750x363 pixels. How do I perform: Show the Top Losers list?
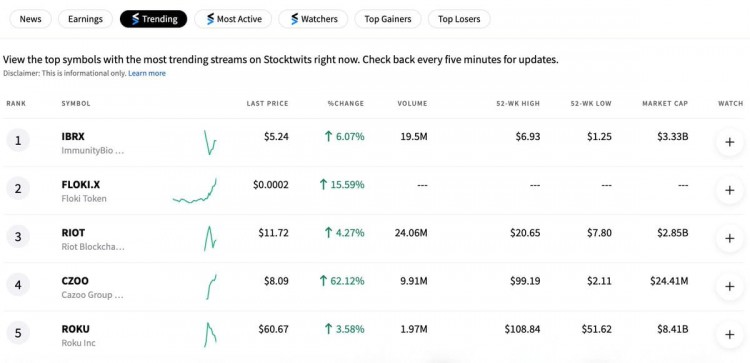click(459, 19)
